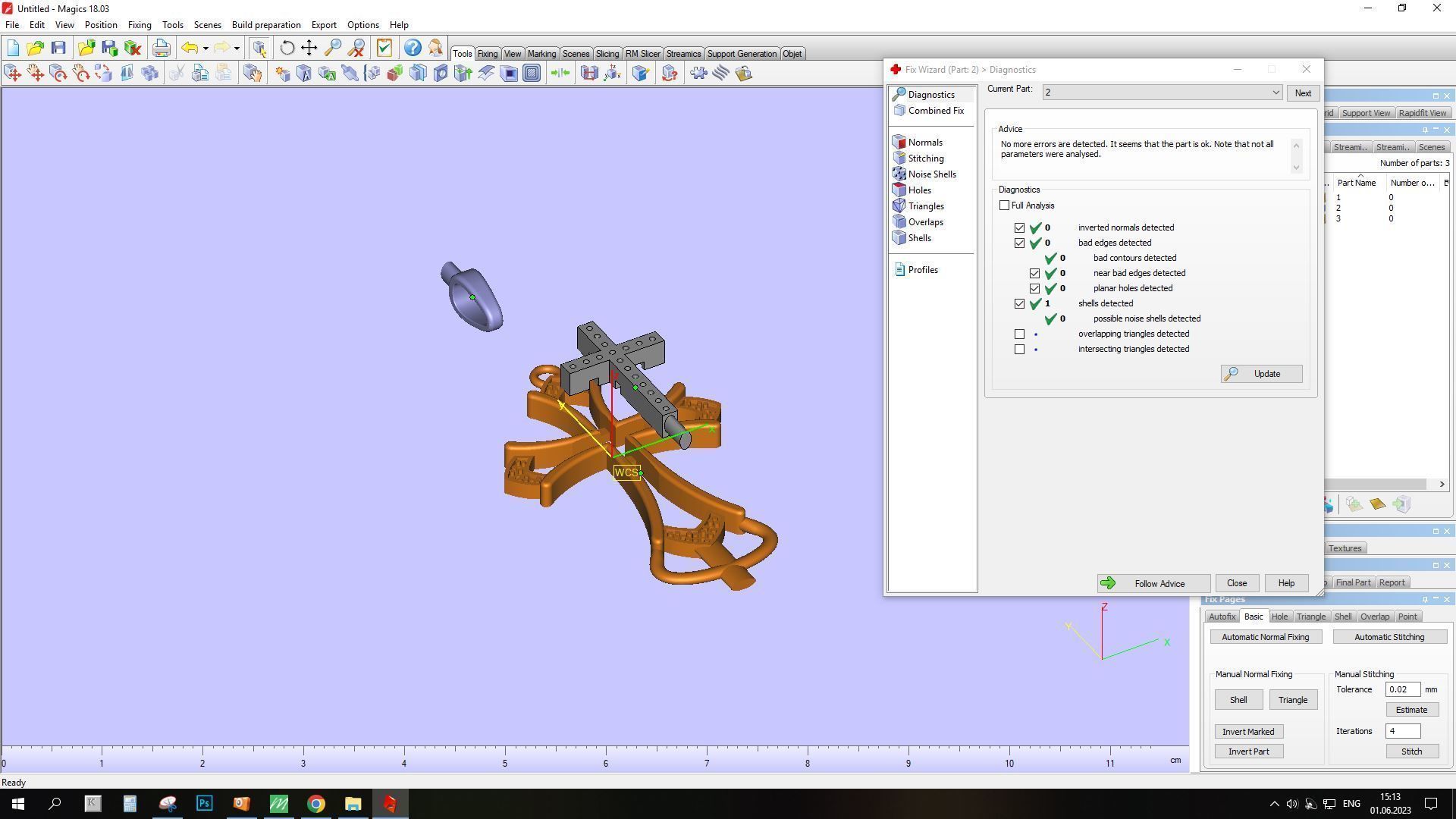Select the Pan view cross-arrows tool
This screenshot has height=819, width=1456.
point(309,49)
